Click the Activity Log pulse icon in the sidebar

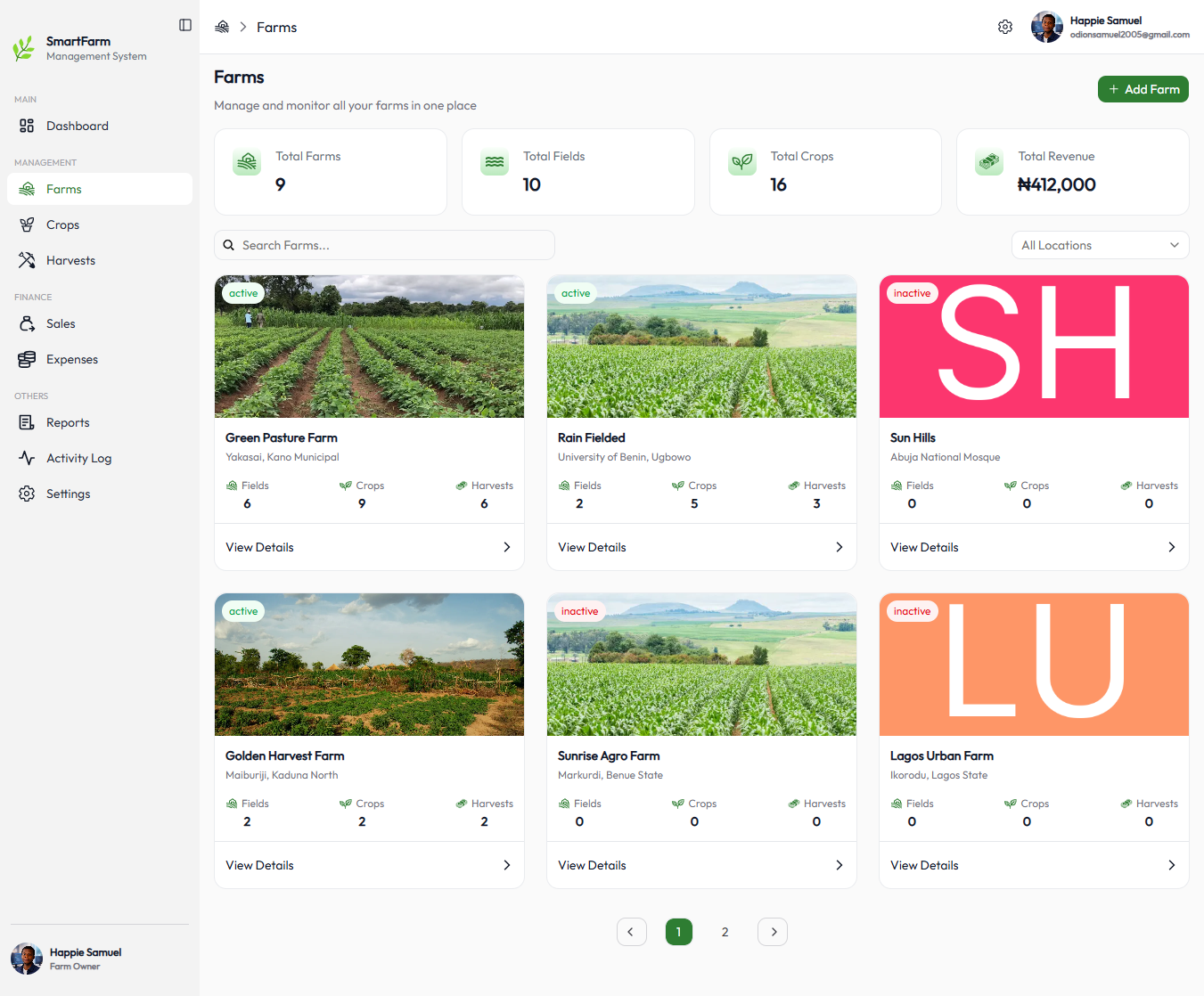[27, 458]
